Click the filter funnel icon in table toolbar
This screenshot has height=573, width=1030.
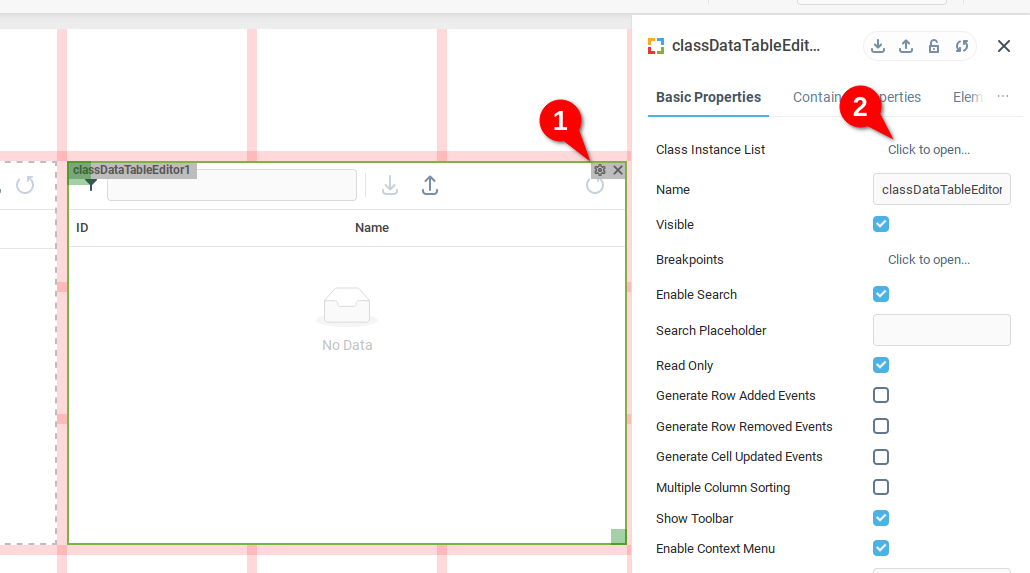pos(91,185)
